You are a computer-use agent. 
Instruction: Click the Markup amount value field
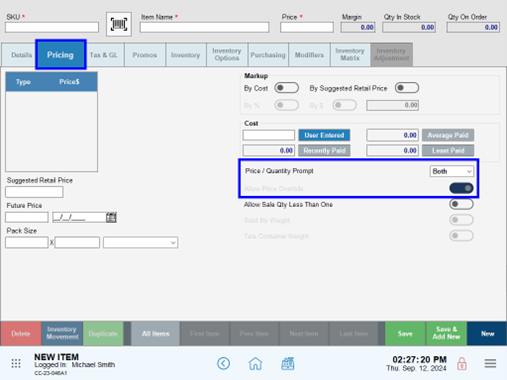[x=393, y=105]
